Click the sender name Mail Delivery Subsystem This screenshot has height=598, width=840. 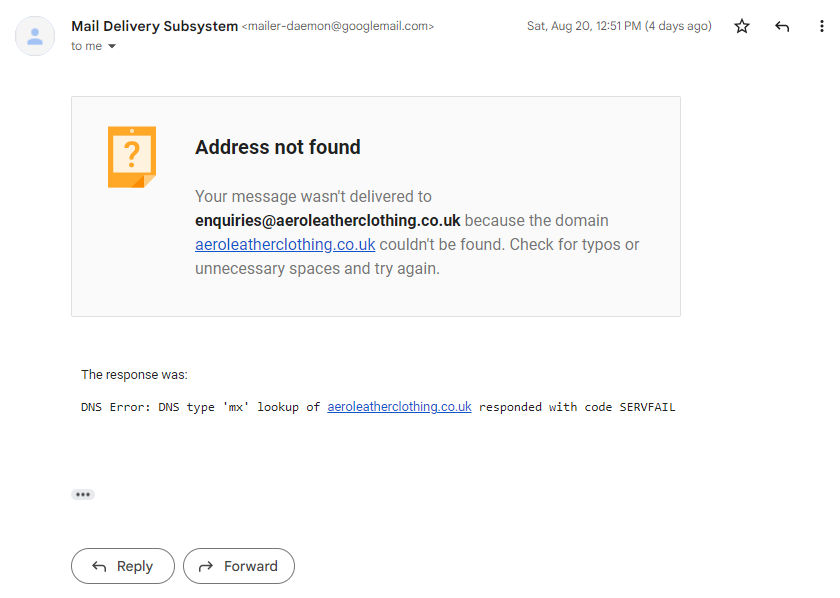(154, 26)
